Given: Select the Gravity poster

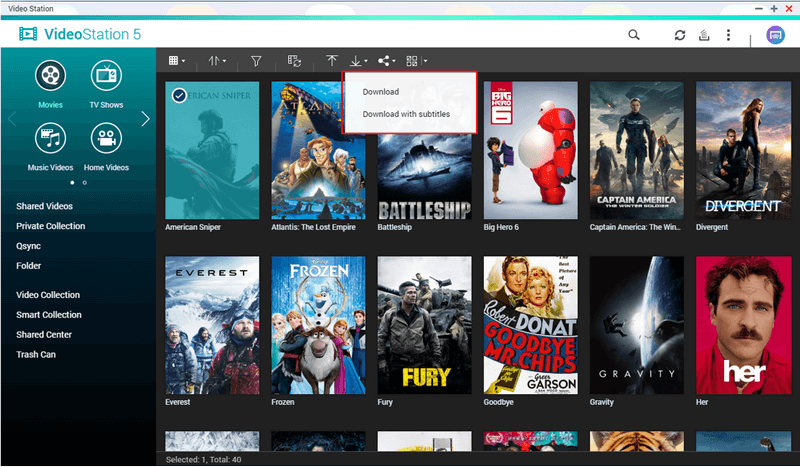Looking at the screenshot, I should tap(637, 325).
